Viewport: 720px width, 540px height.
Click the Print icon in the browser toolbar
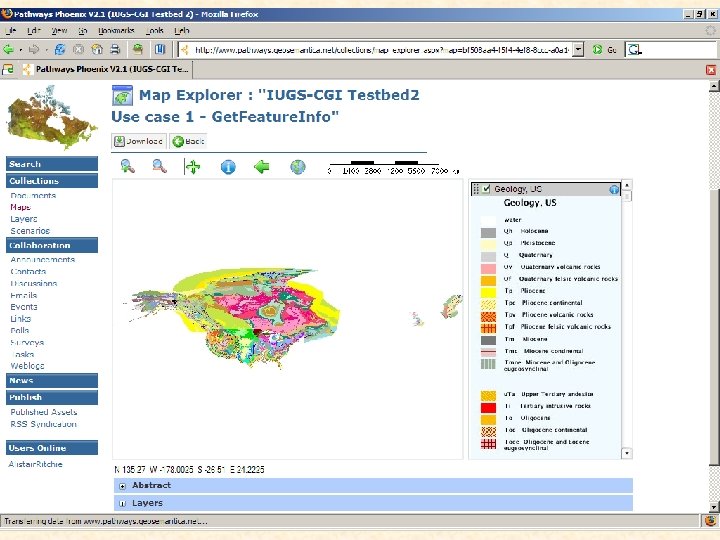click(x=115, y=49)
